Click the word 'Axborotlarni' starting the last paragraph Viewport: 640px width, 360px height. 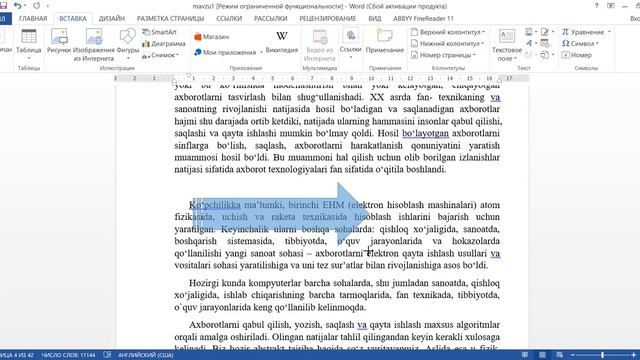213,325
